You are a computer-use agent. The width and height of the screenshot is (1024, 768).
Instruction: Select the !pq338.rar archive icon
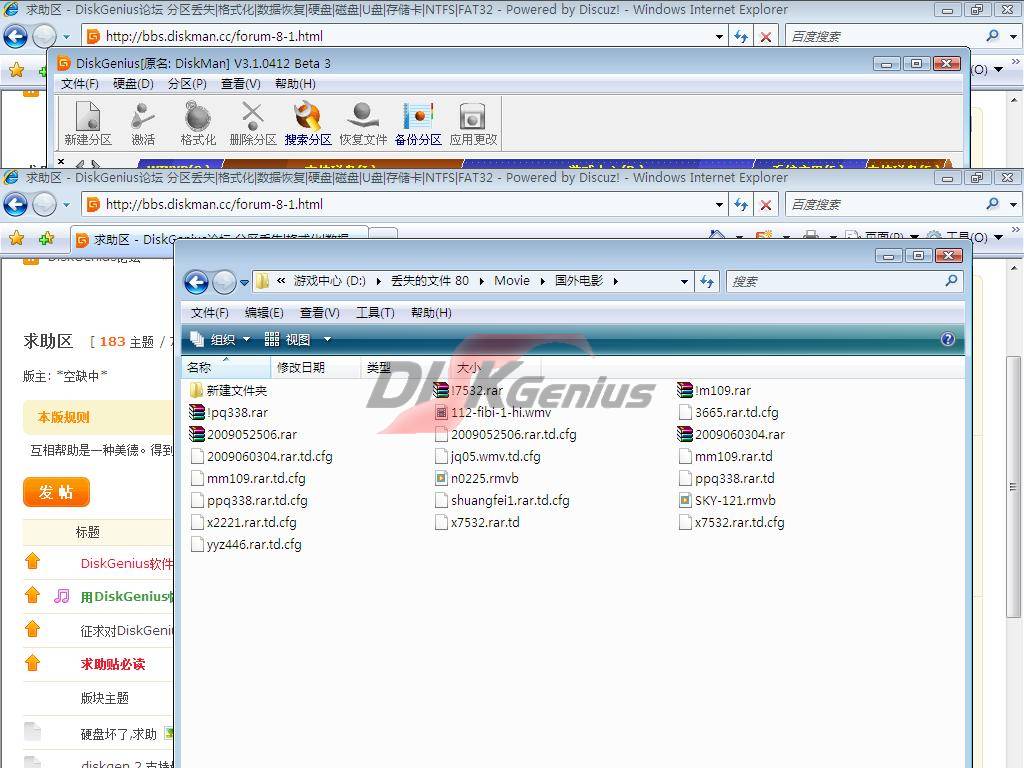point(197,413)
